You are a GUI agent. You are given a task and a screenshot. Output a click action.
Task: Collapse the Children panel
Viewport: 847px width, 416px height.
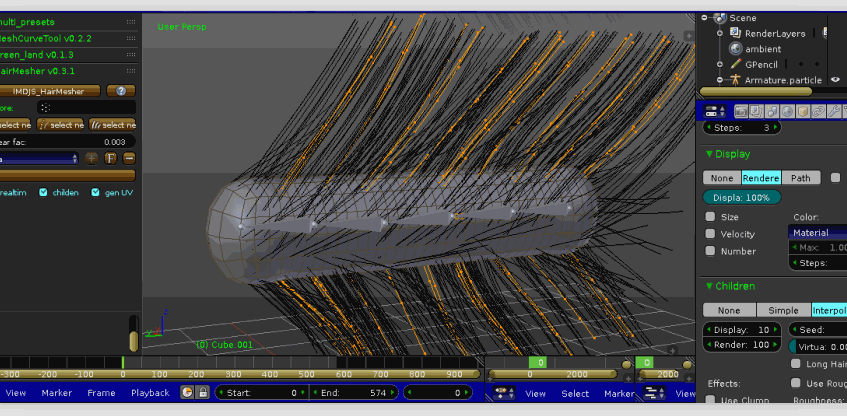[730, 286]
